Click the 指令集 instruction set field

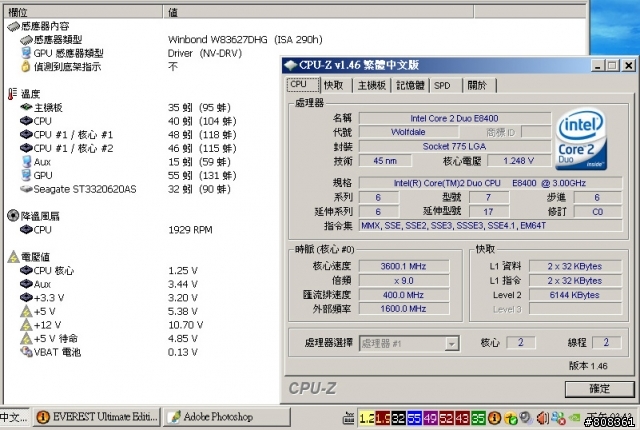click(x=491, y=226)
